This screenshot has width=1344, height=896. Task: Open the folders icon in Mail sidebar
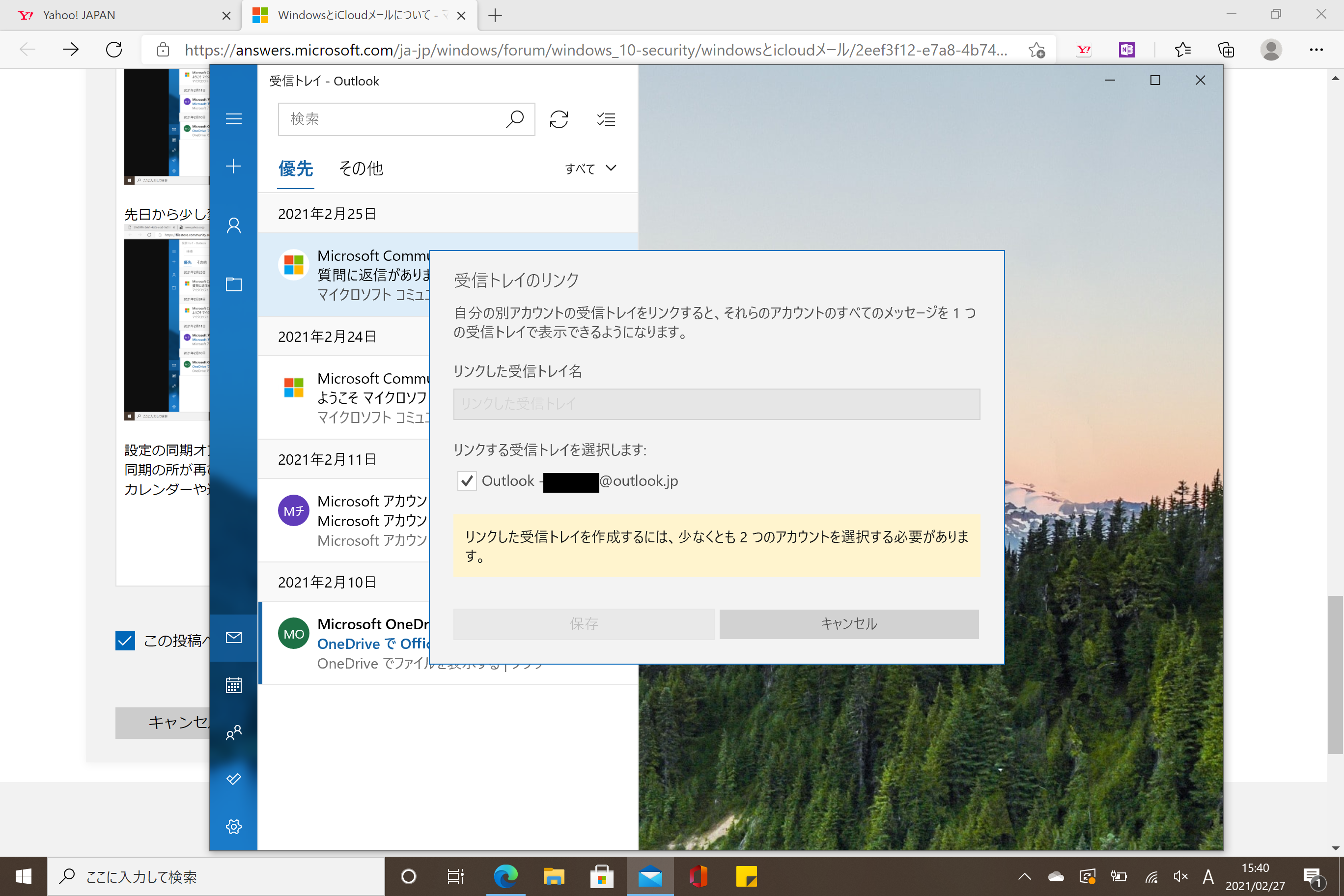(x=233, y=284)
